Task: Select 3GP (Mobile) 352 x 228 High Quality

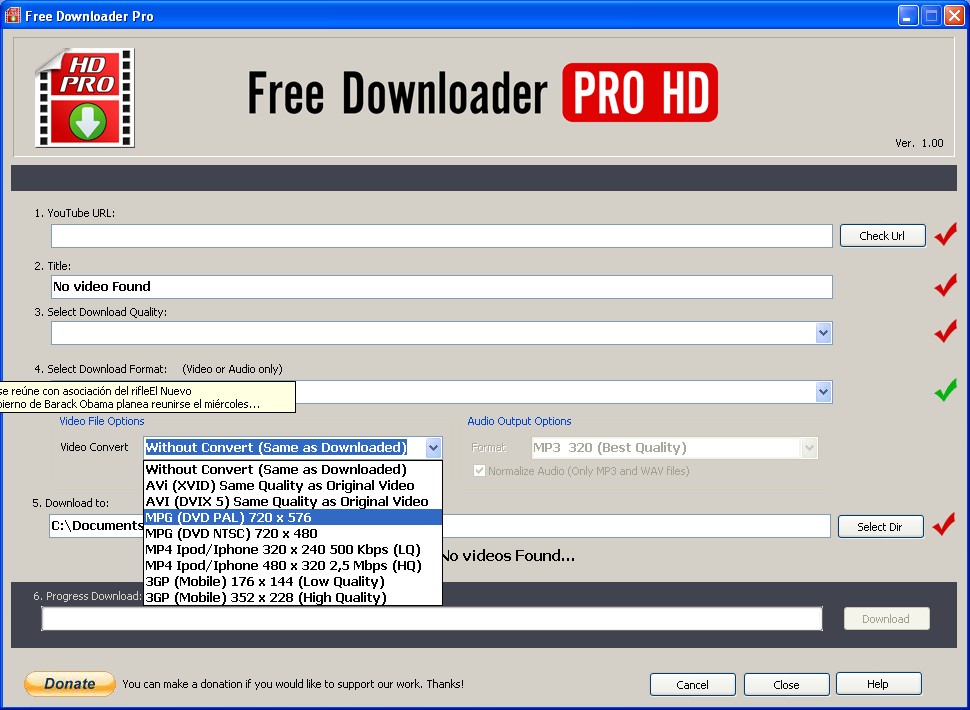Action: coord(293,597)
